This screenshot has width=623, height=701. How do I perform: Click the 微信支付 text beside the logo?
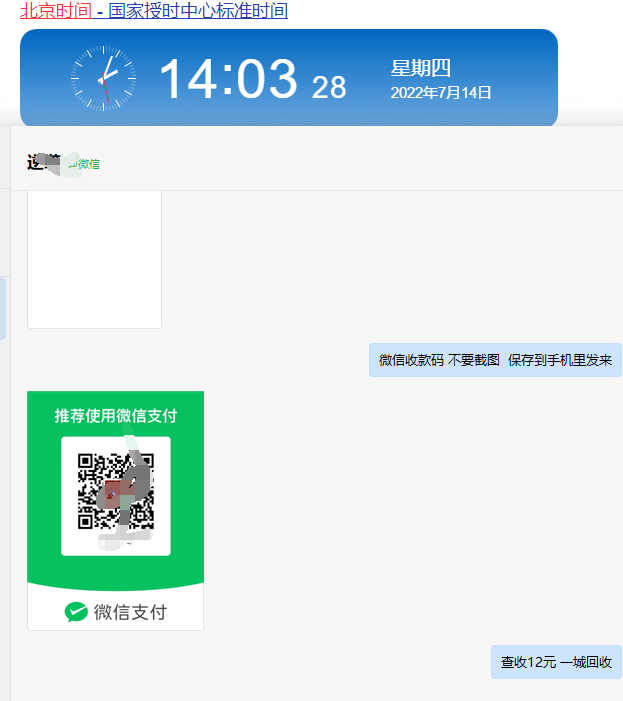coord(130,612)
